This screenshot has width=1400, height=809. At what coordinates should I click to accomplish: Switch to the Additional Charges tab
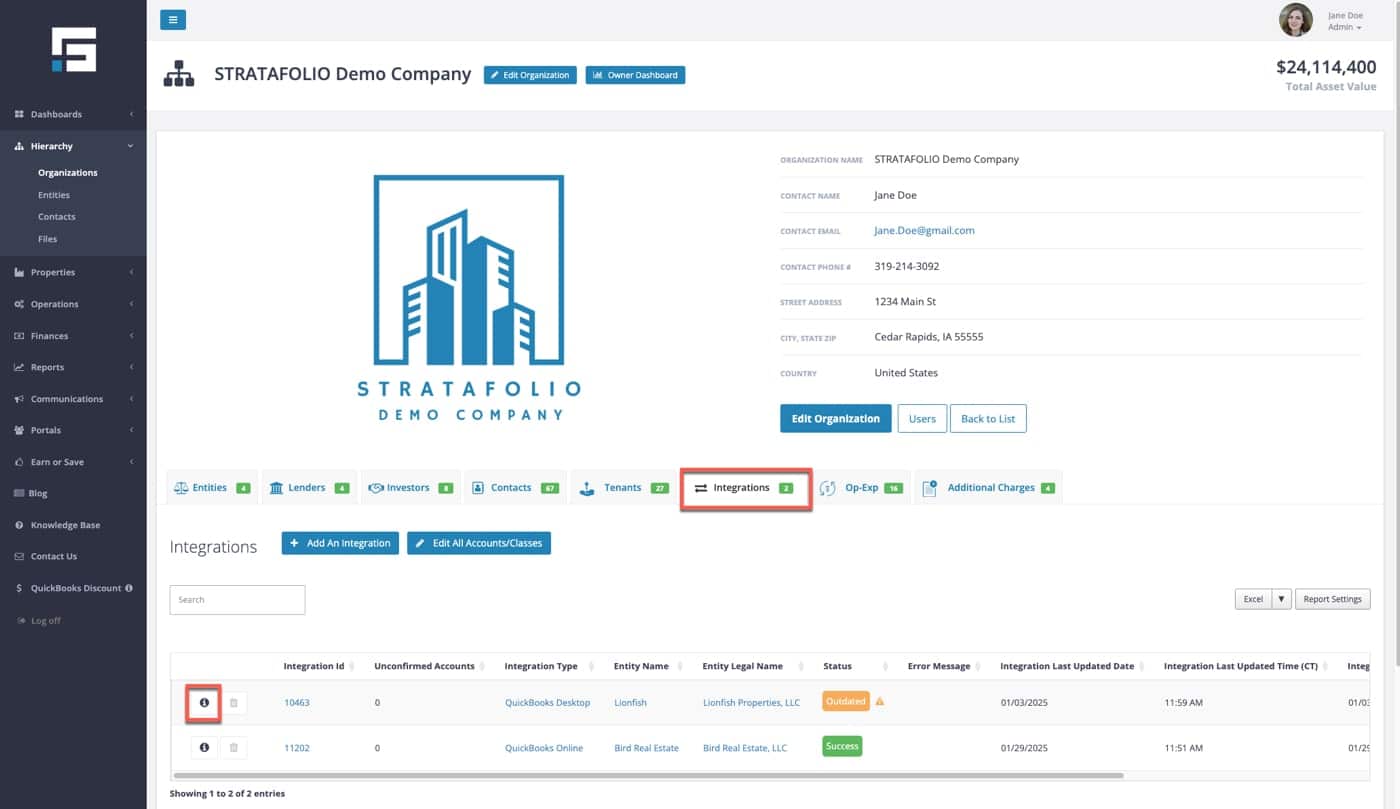pos(988,488)
